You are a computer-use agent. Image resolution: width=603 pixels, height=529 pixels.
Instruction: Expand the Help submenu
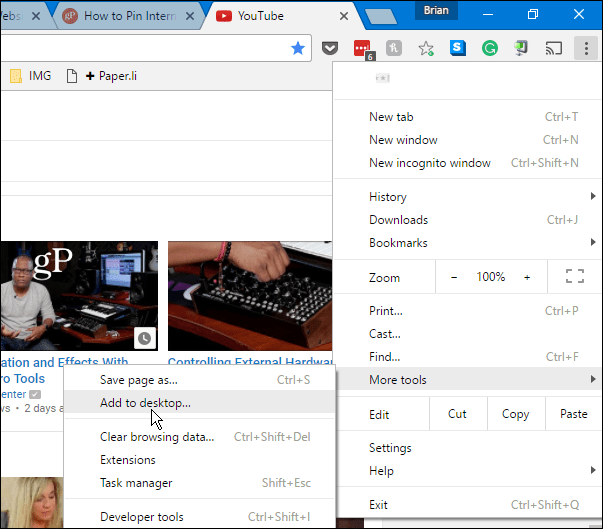[467, 471]
